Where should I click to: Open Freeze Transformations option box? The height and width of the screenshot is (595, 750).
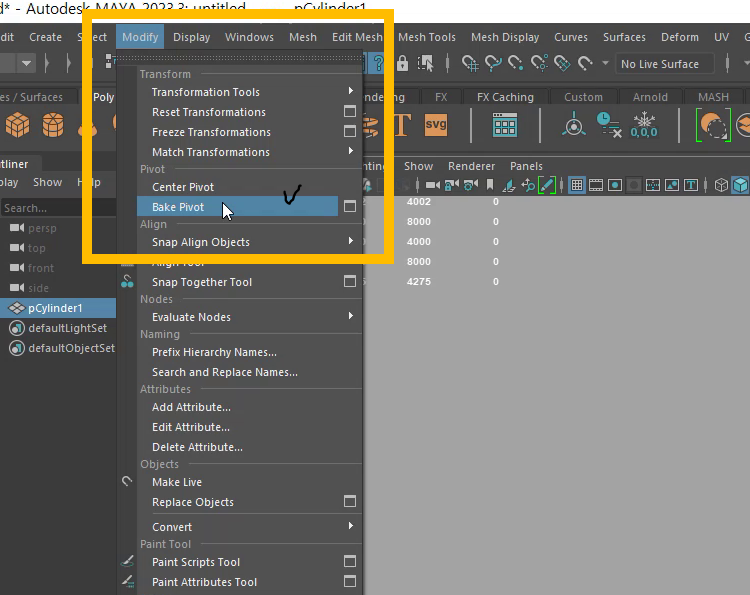click(350, 132)
